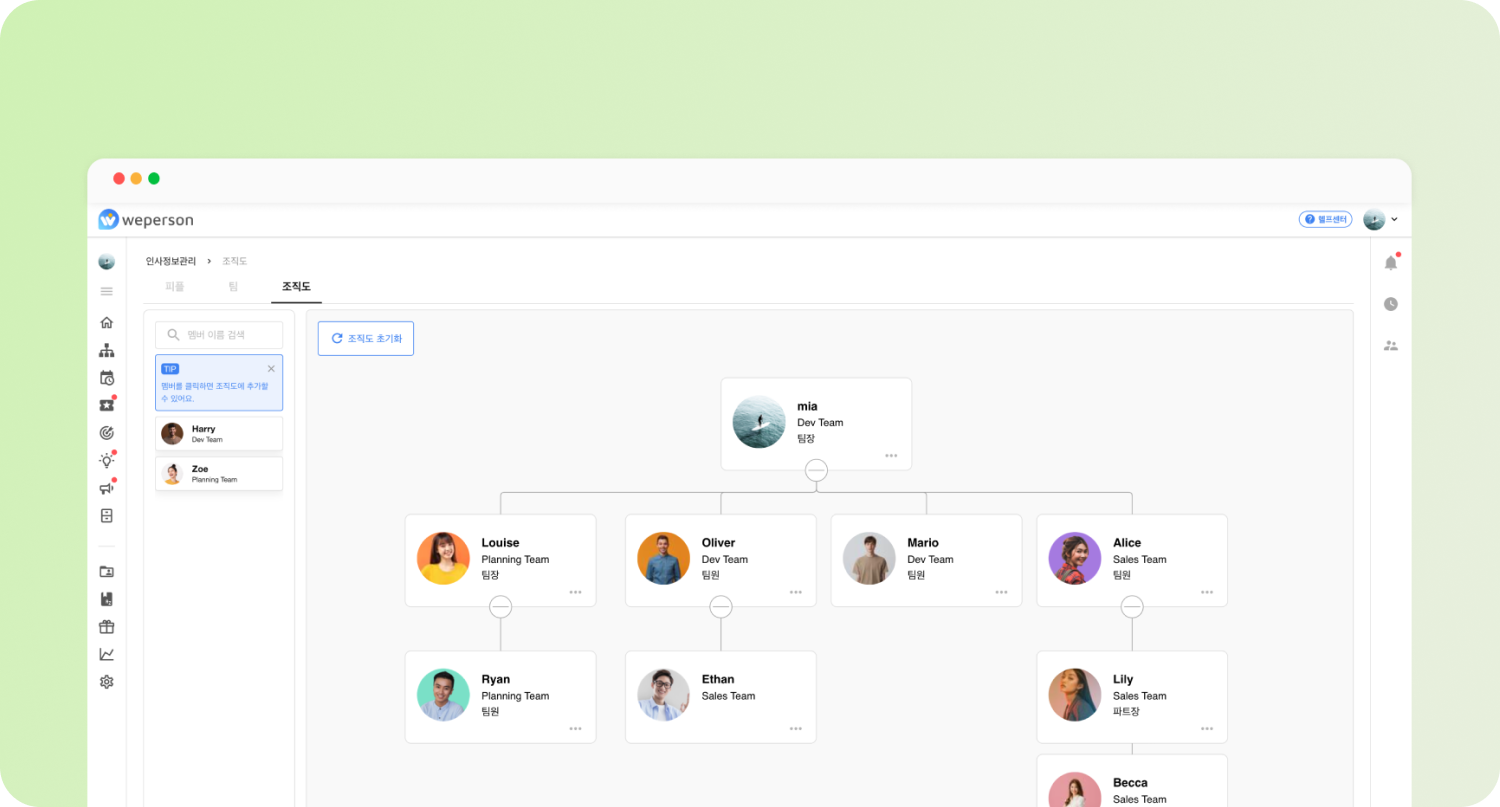
Task: Open the more options menu on Alice's card
Action: 1207,592
